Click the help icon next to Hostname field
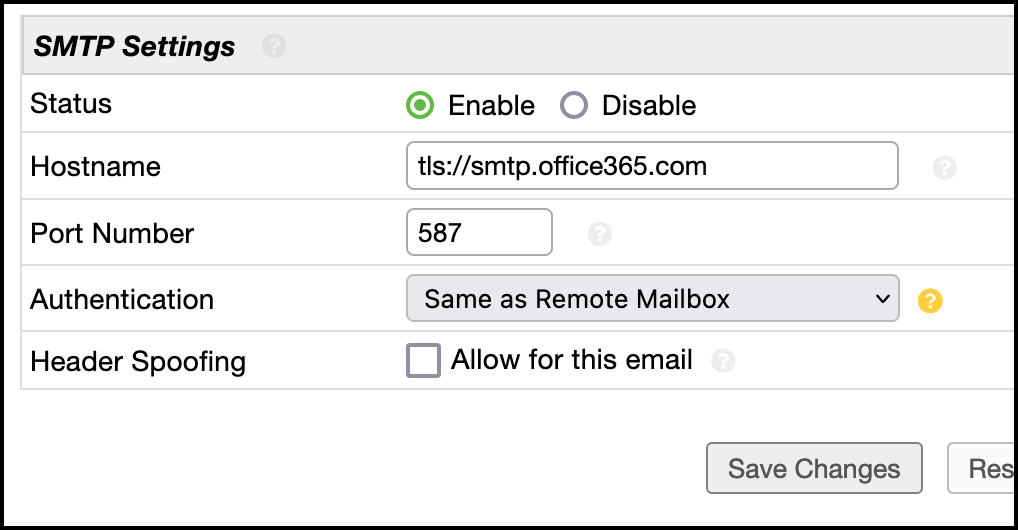1018x530 pixels. 944,167
